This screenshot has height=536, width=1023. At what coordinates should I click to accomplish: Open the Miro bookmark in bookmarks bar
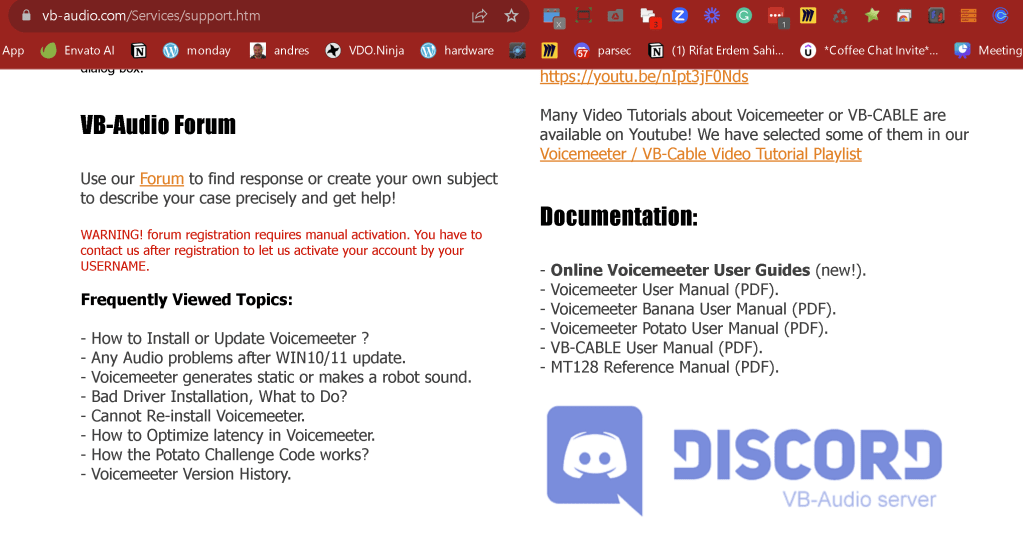coord(549,50)
